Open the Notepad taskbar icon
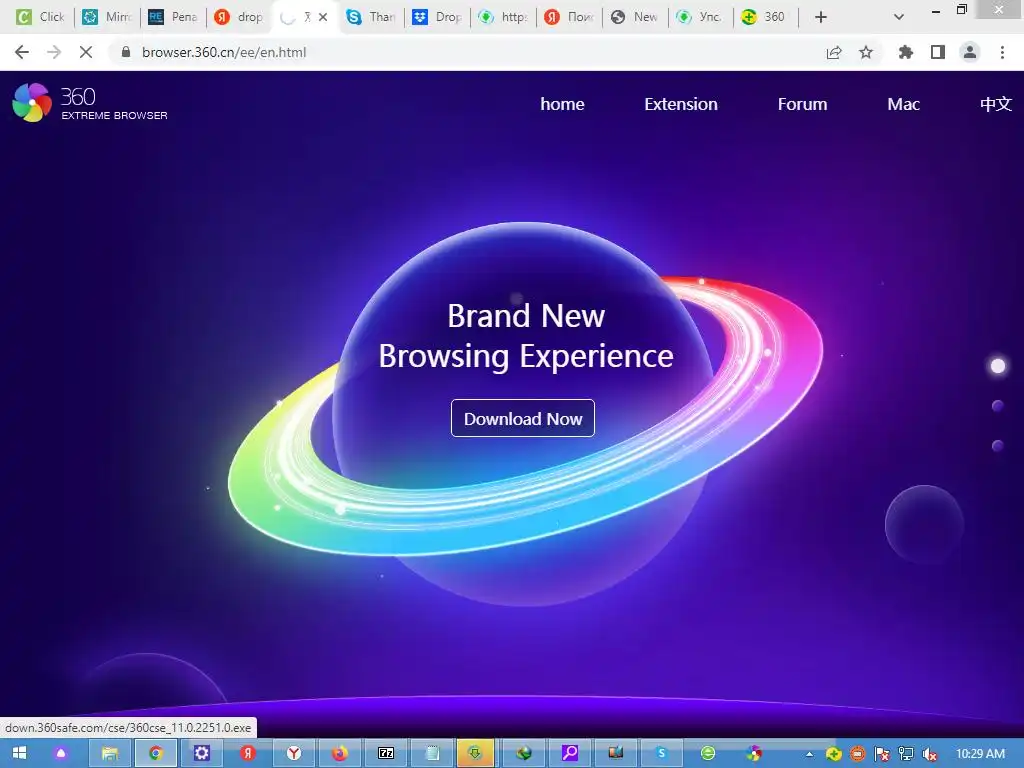The height and width of the screenshot is (768, 1024). [432, 754]
